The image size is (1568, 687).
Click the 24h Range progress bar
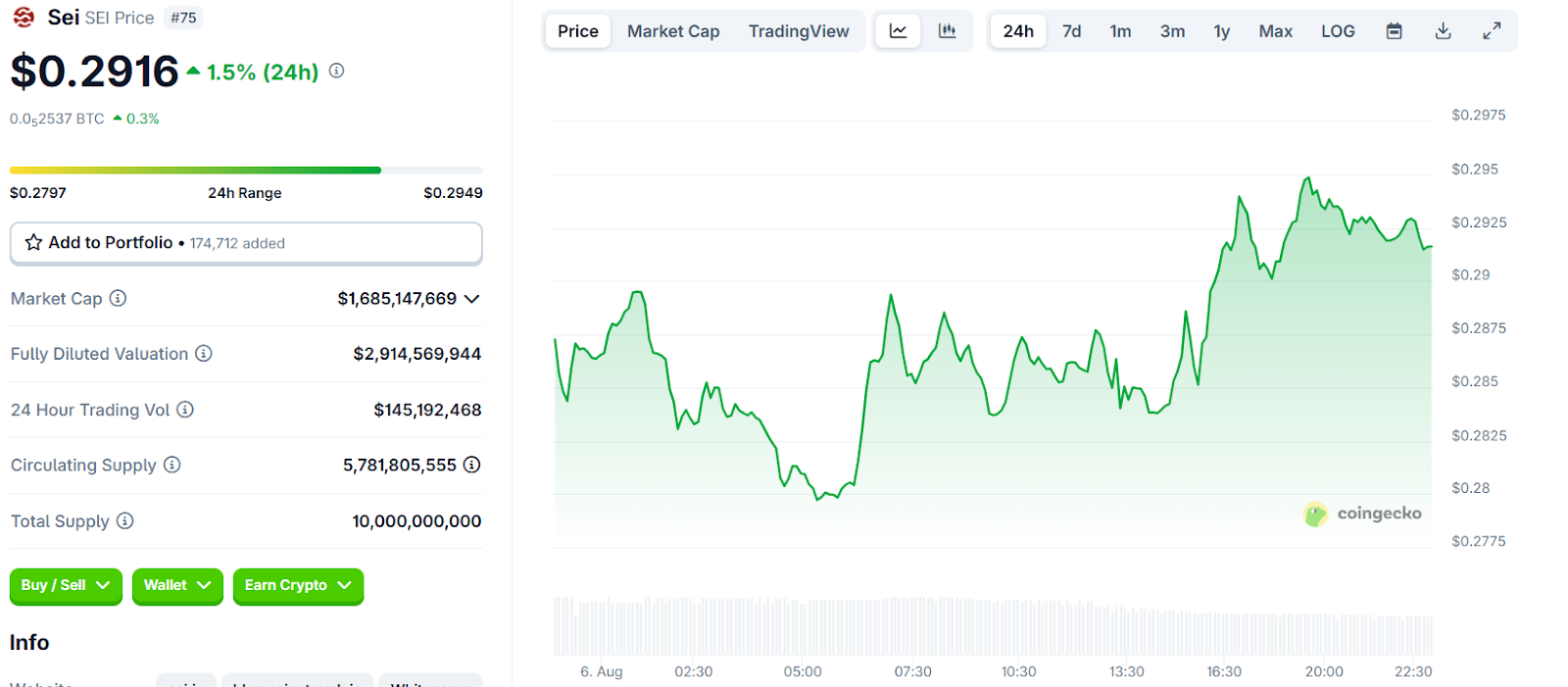point(246,171)
